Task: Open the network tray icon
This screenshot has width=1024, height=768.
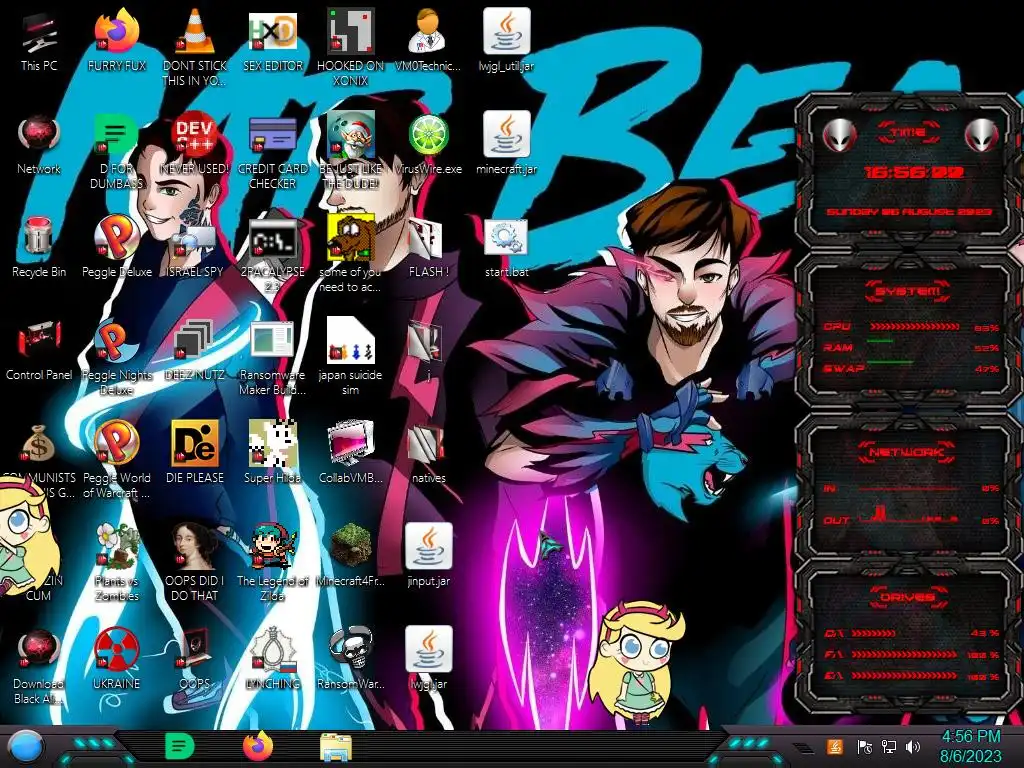Action: (x=889, y=747)
